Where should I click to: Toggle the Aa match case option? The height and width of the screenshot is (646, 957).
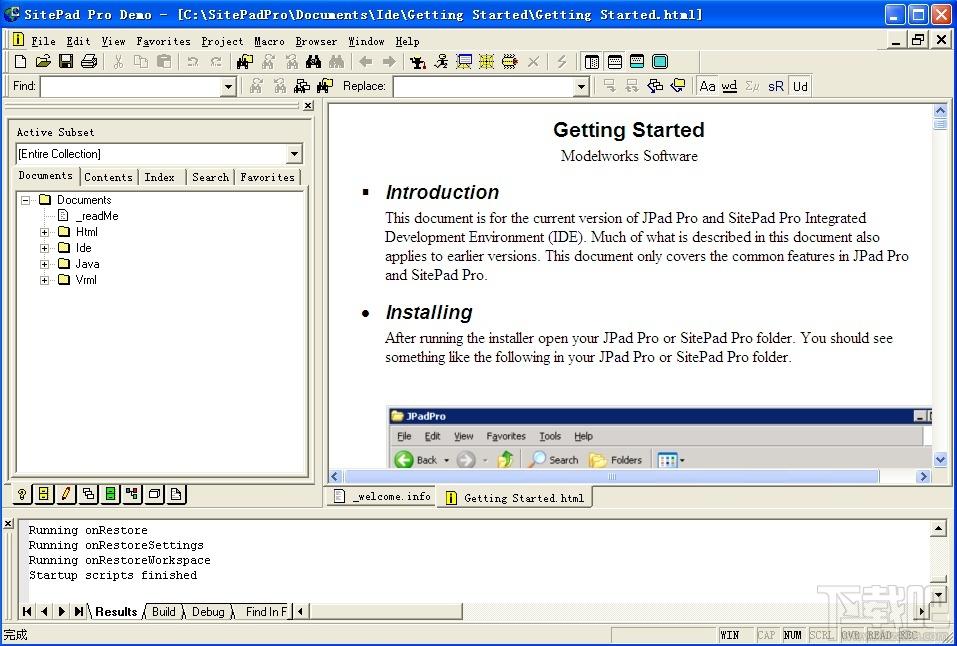click(707, 86)
